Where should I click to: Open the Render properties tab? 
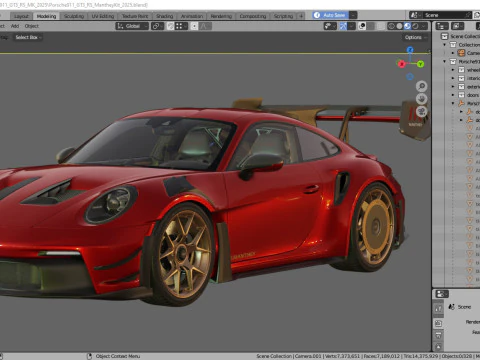click(x=438, y=323)
